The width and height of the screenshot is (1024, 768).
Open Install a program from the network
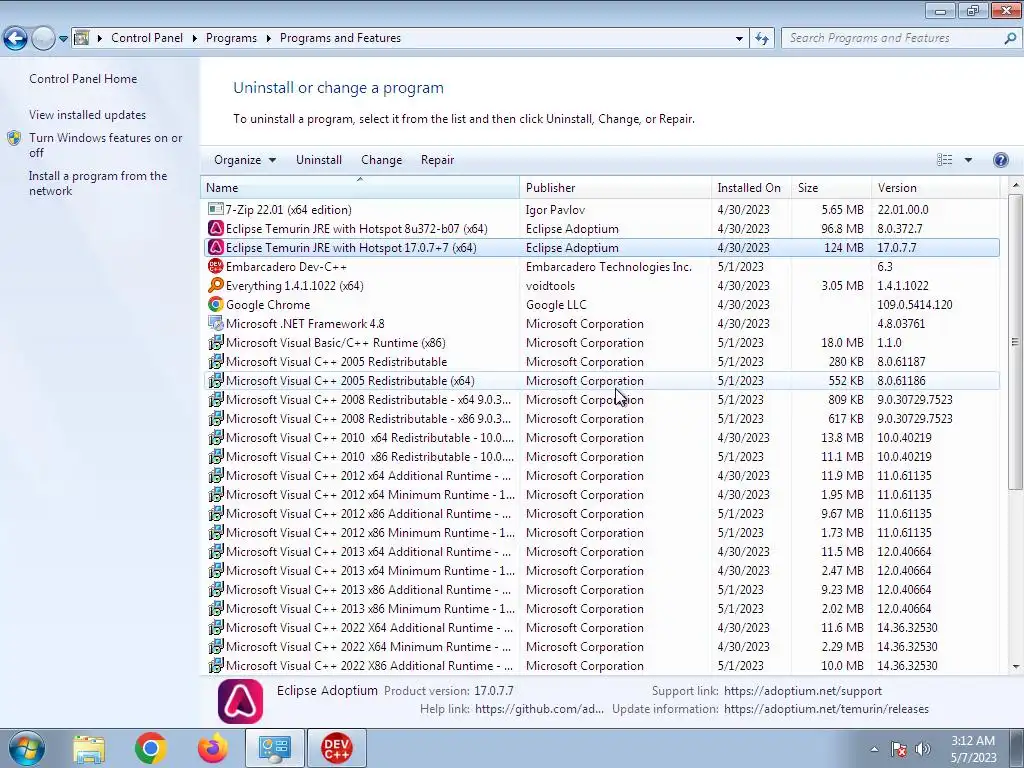(x=98, y=183)
